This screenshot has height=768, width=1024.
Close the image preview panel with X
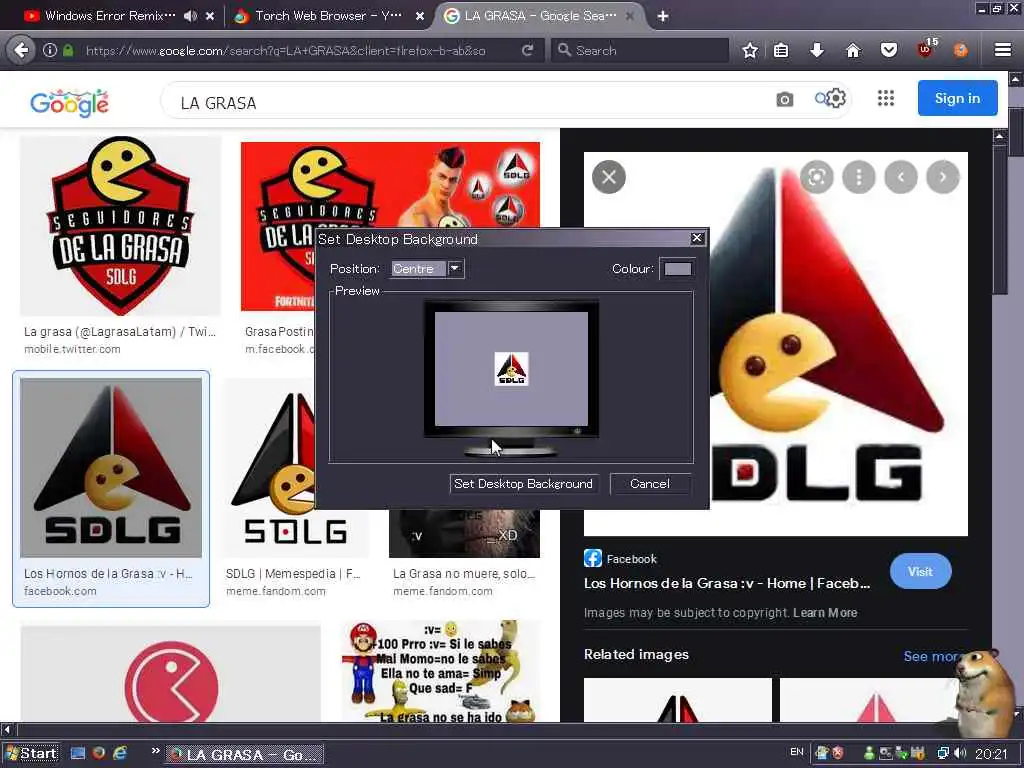click(x=609, y=177)
